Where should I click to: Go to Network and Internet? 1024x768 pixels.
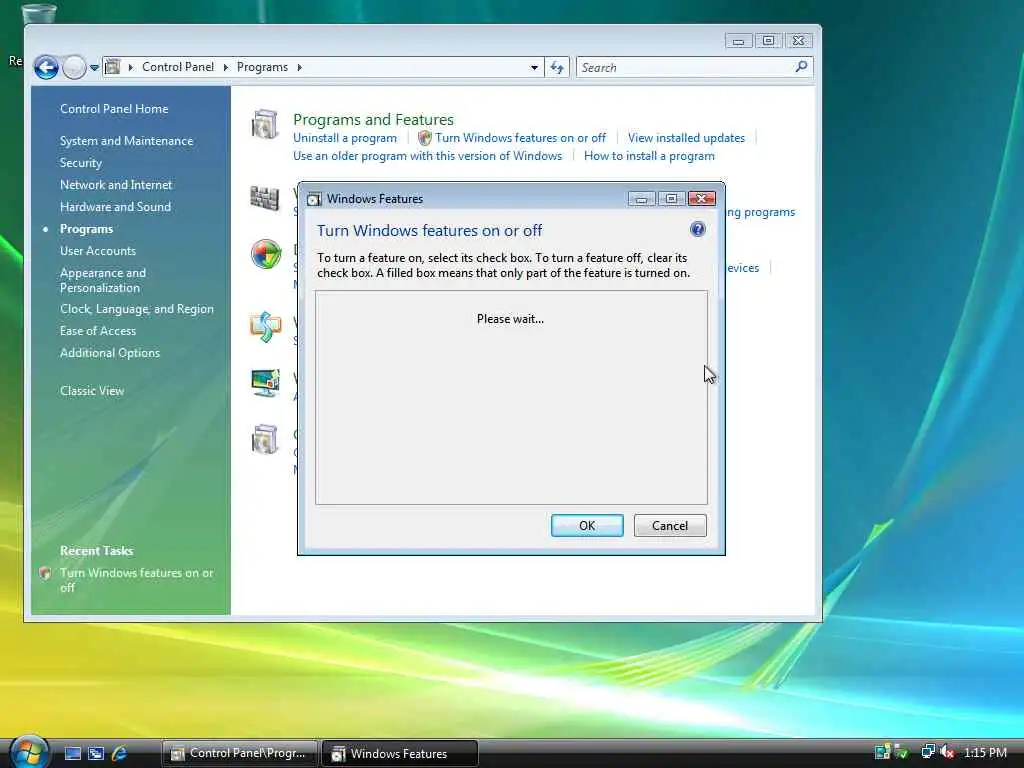[116, 185]
